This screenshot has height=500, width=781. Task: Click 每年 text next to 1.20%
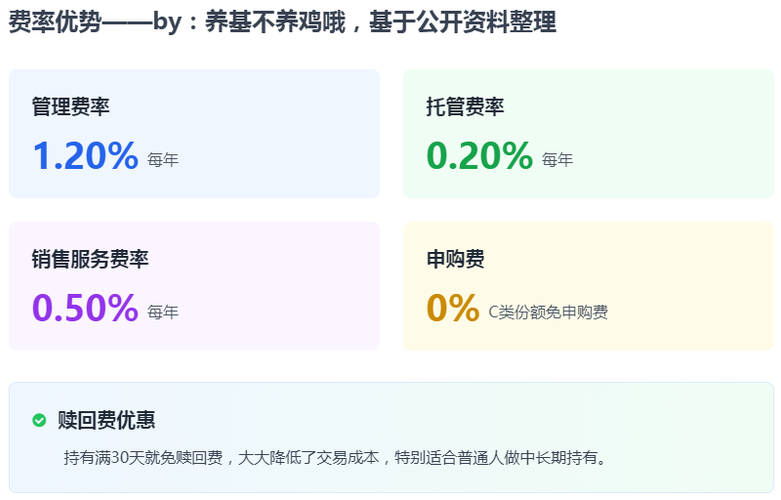(x=162, y=160)
